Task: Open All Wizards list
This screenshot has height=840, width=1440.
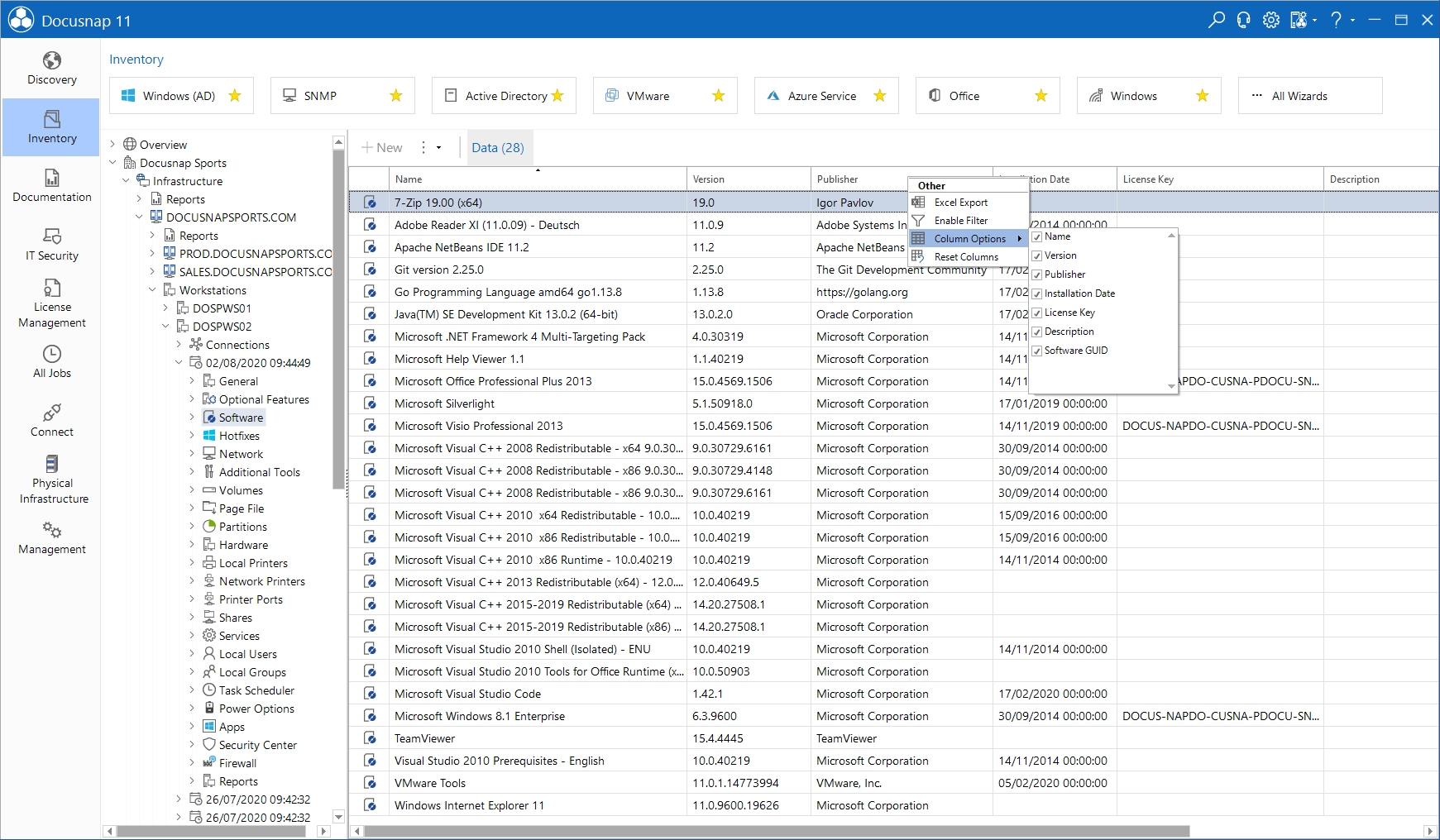Action: pyautogui.click(x=1310, y=96)
